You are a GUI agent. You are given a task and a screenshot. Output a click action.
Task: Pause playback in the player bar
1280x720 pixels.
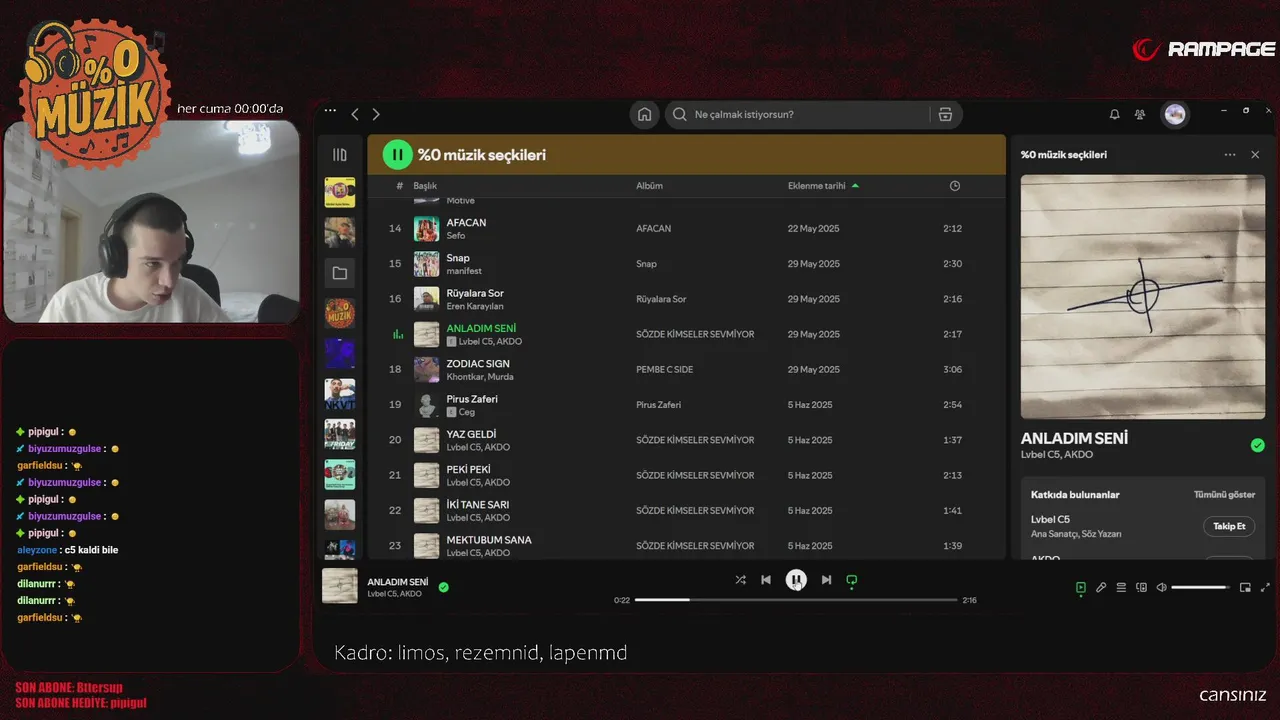click(796, 579)
